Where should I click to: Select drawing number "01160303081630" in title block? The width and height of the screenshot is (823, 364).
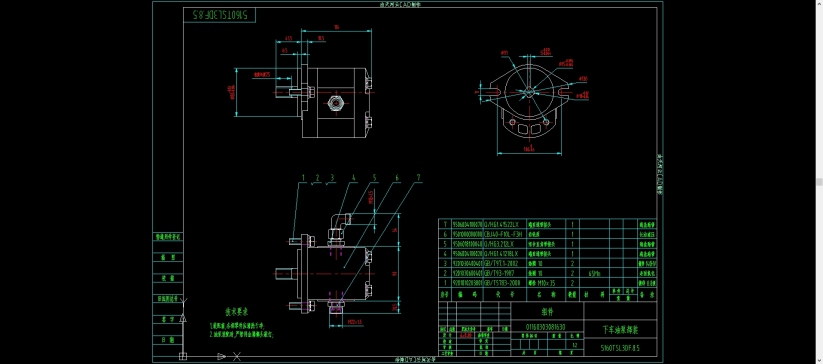[x=546, y=326]
